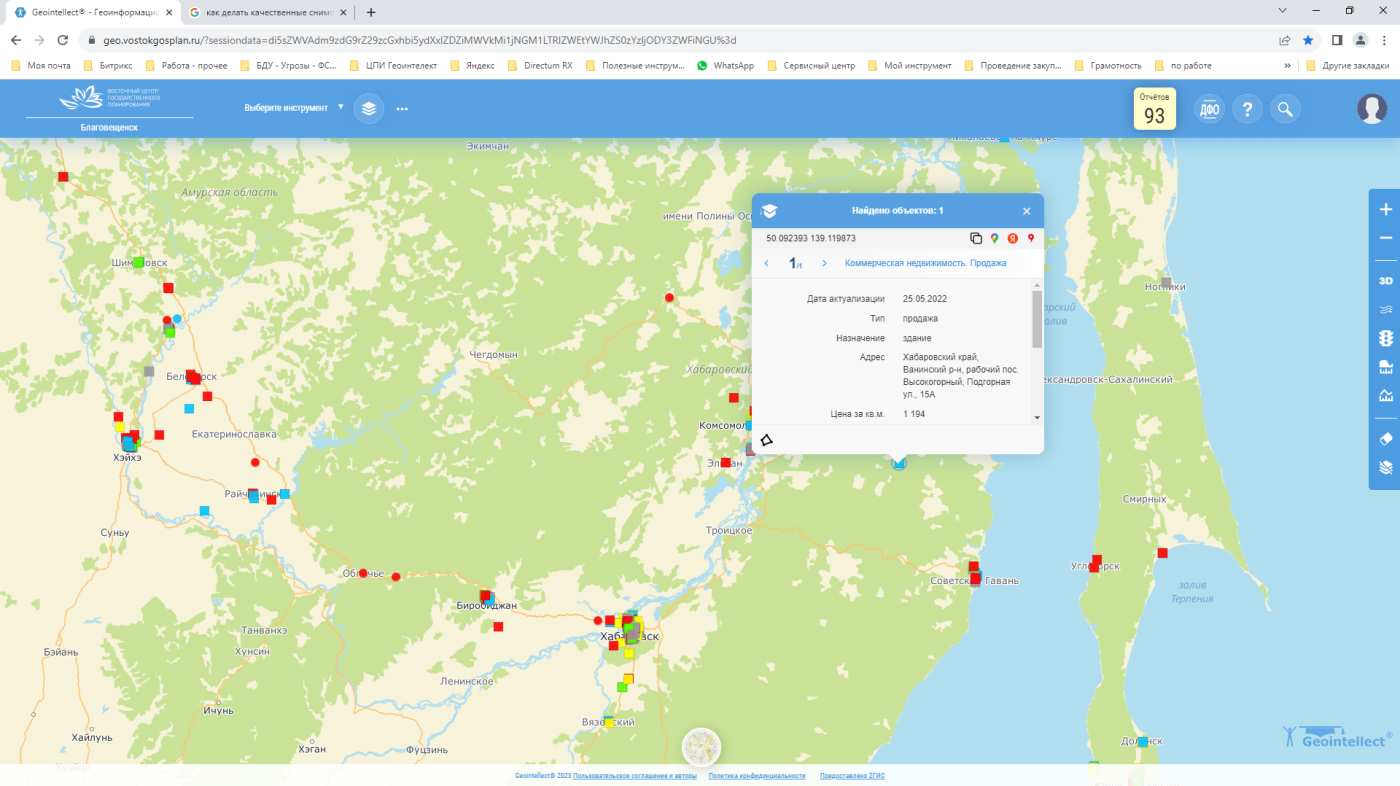Open 'Сервисный центр' bookmark folder
This screenshot has height=786, width=1400.
click(812, 65)
